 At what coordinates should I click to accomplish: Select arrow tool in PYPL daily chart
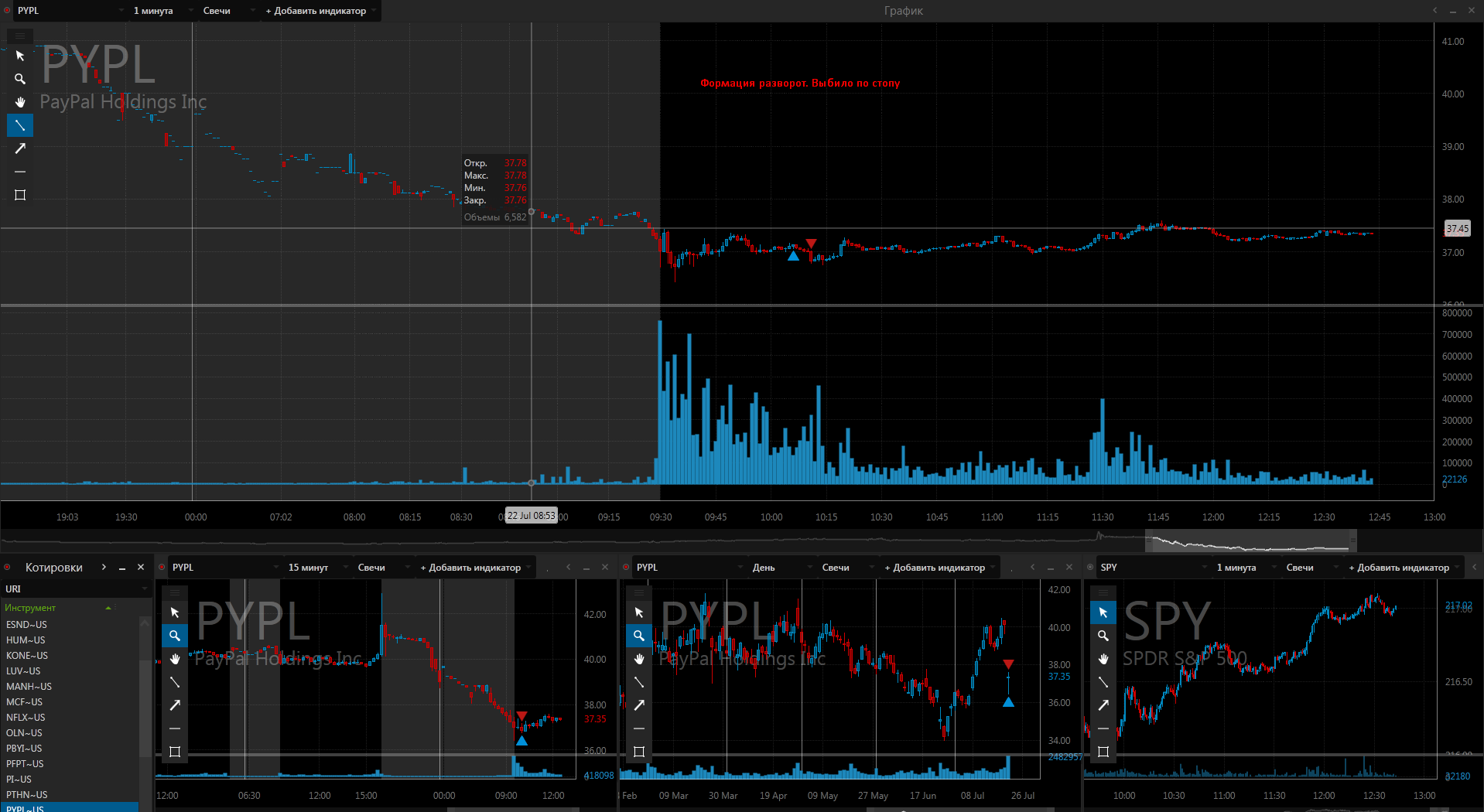point(639,705)
